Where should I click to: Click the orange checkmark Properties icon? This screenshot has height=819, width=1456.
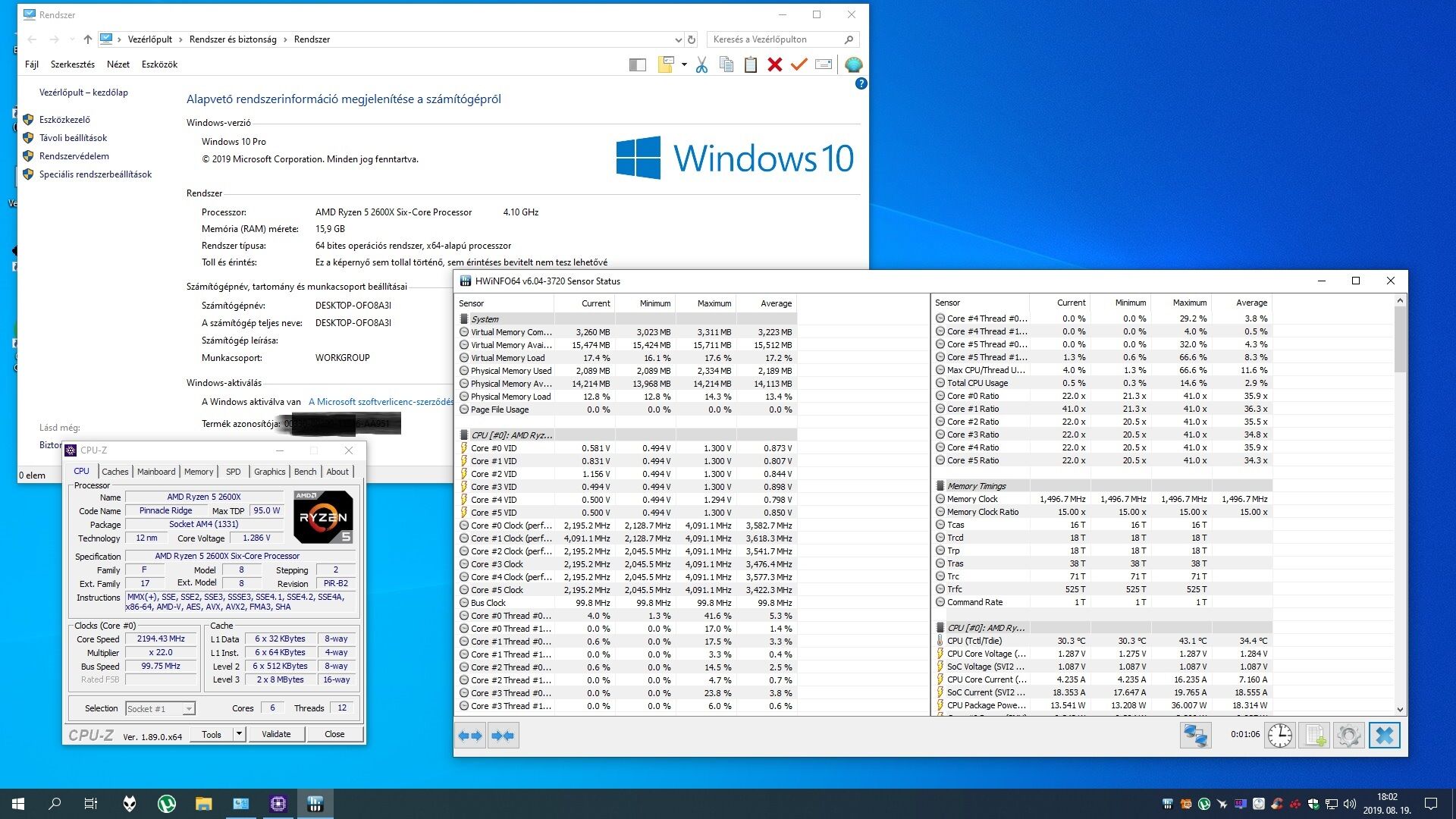click(799, 64)
